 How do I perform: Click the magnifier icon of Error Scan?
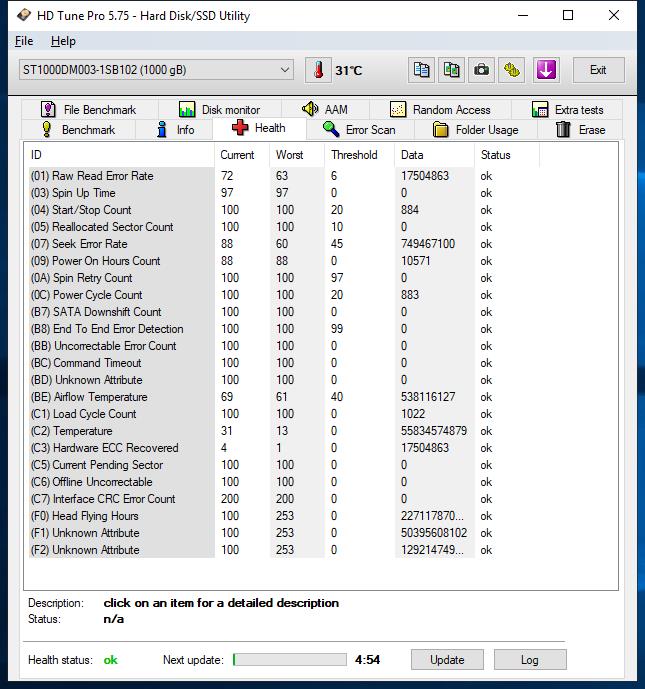(x=331, y=130)
